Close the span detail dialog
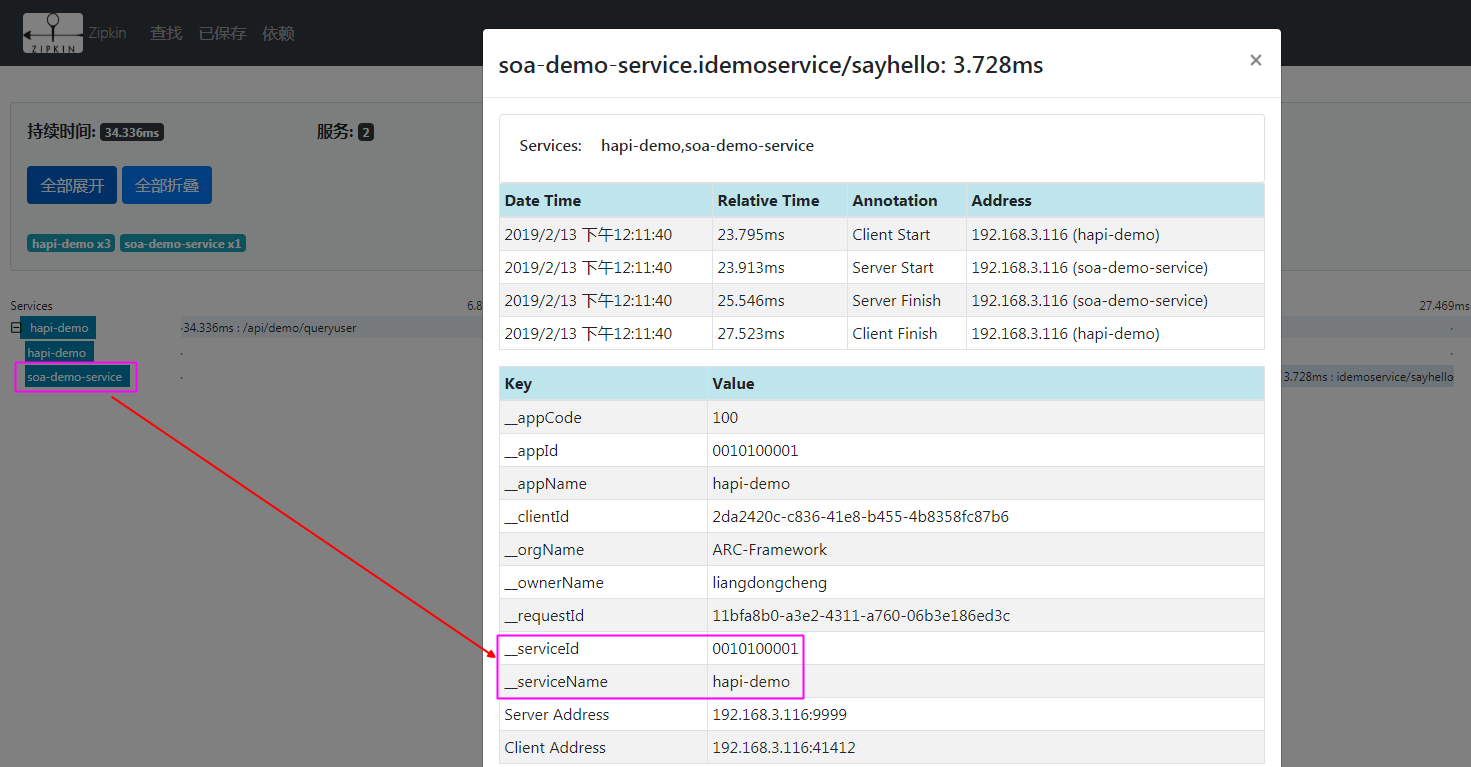This screenshot has width=1471, height=767. coord(1256,60)
